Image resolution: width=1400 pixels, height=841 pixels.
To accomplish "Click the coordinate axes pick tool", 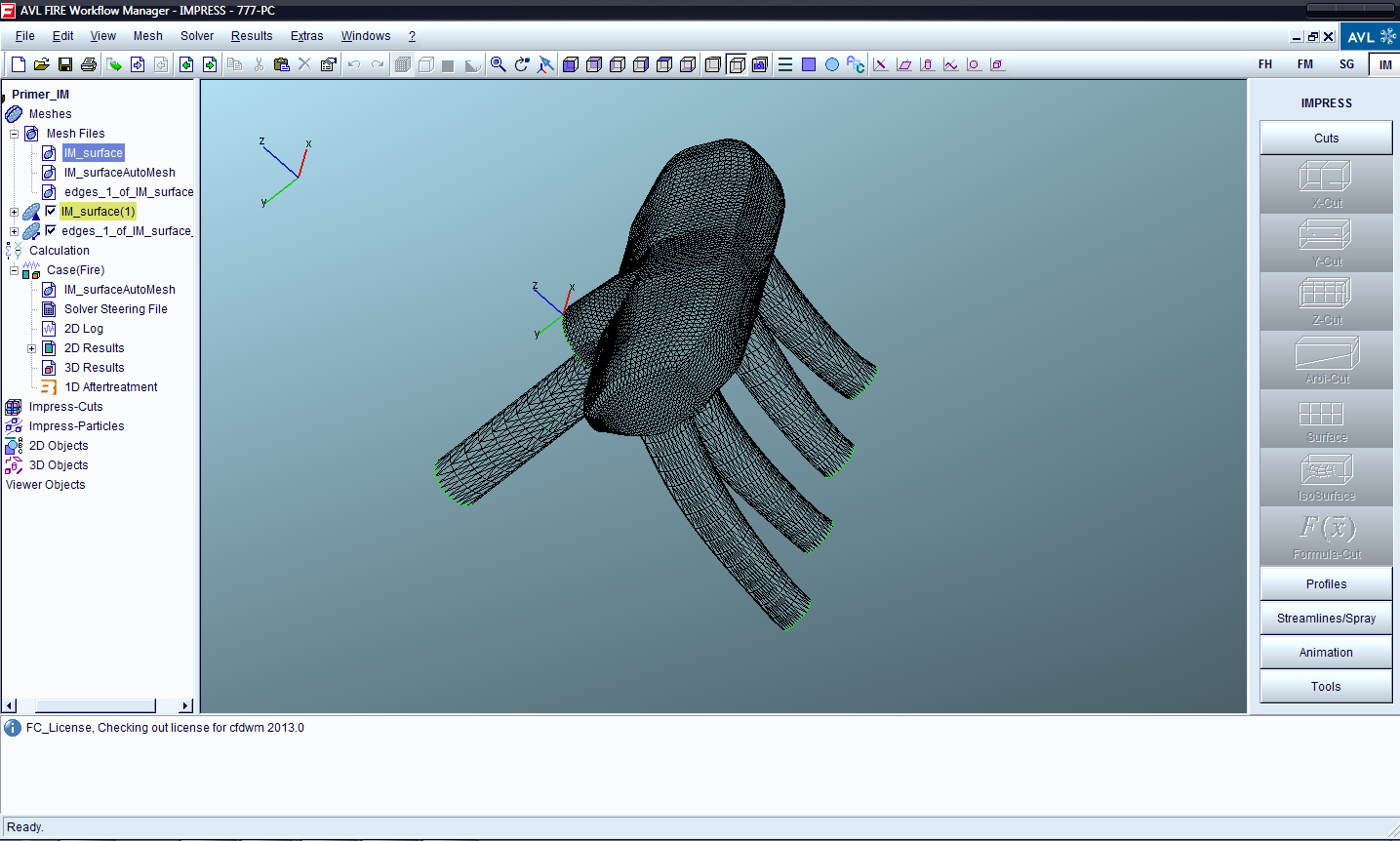I will pyautogui.click(x=545, y=64).
